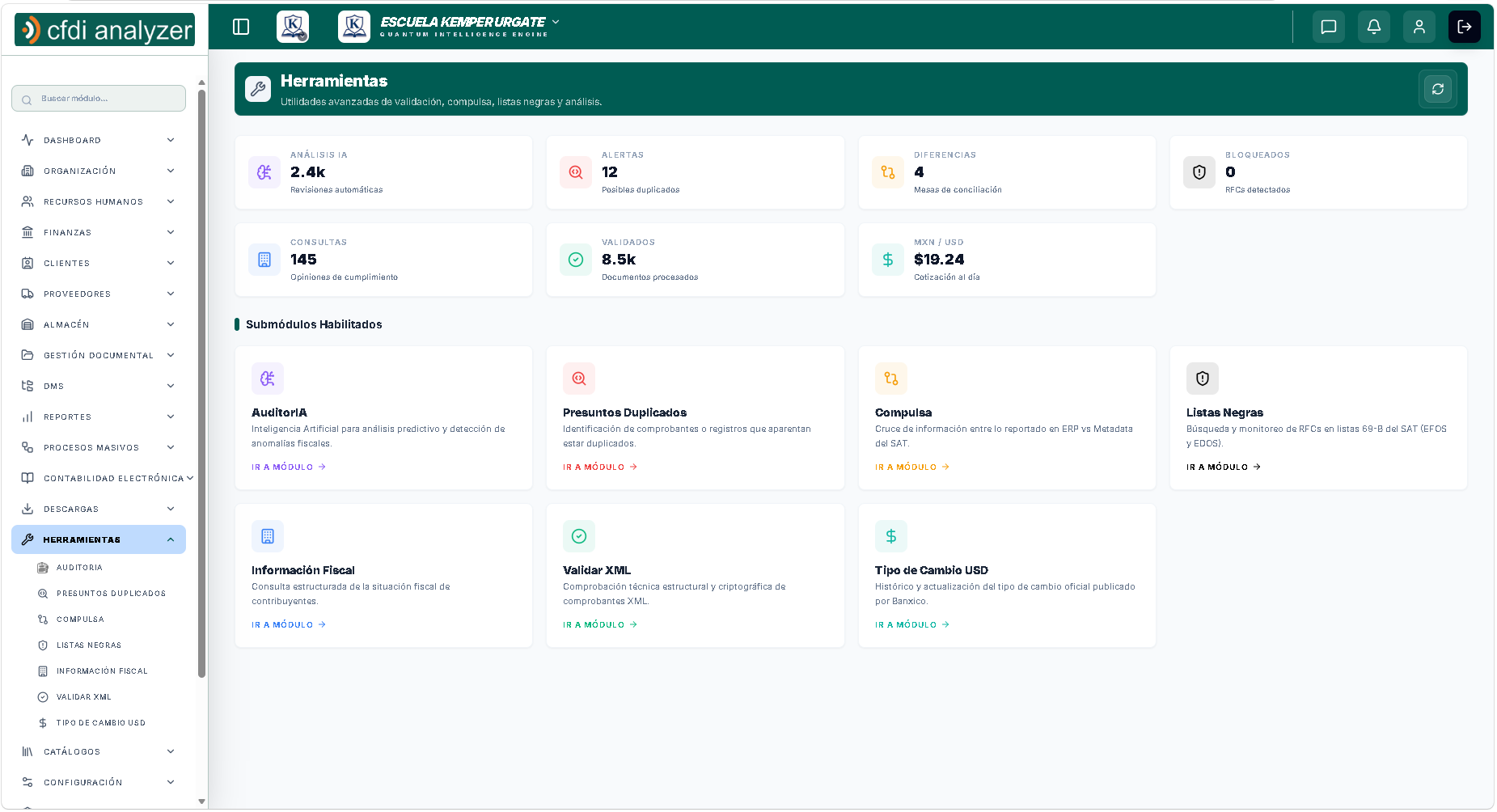Click the sidebar vertical scrollbar
This screenshot has height=812, width=1497.
pos(201,383)
